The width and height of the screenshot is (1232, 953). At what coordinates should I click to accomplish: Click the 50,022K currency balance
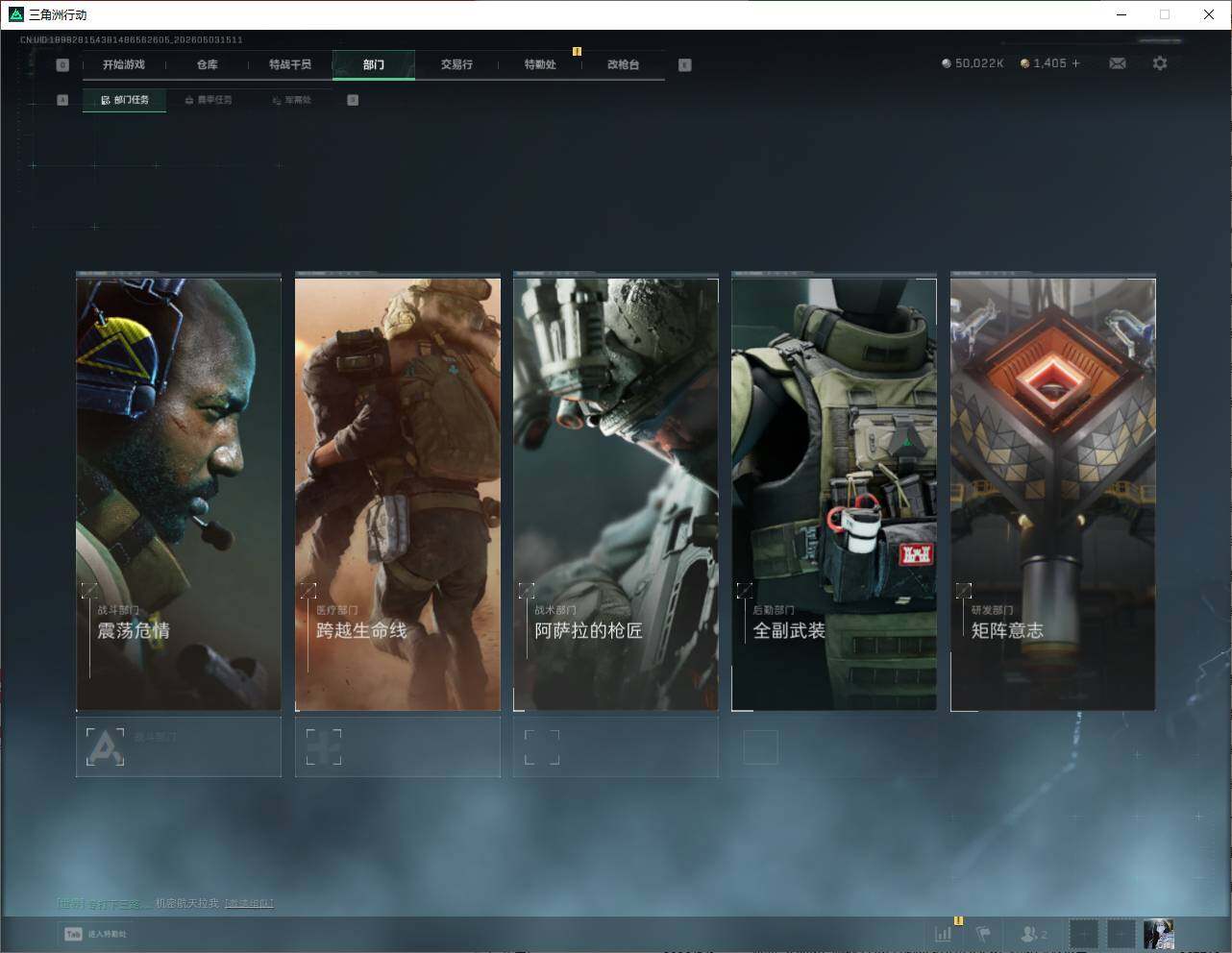[973, 63]
